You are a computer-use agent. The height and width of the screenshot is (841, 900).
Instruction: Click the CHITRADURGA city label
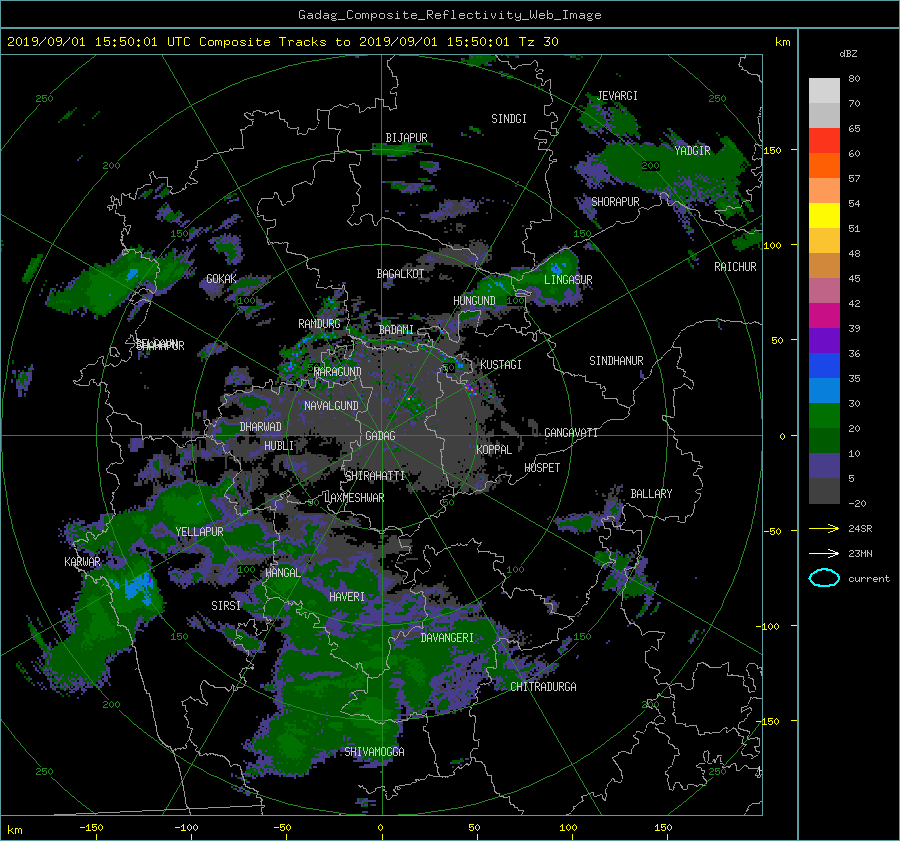coord(544,687)
